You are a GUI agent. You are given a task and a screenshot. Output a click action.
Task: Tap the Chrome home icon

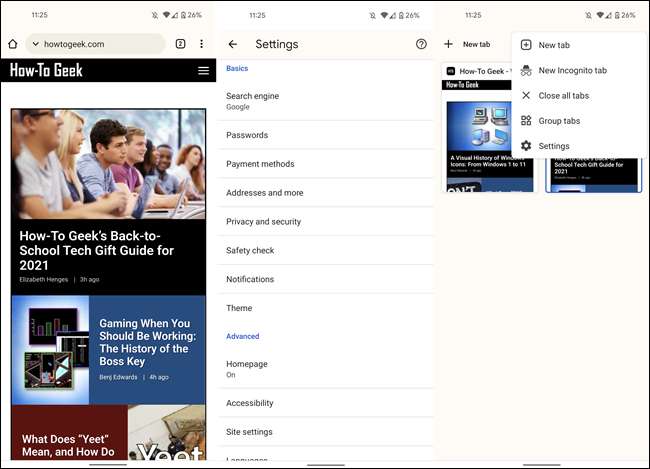pos(12,44)
